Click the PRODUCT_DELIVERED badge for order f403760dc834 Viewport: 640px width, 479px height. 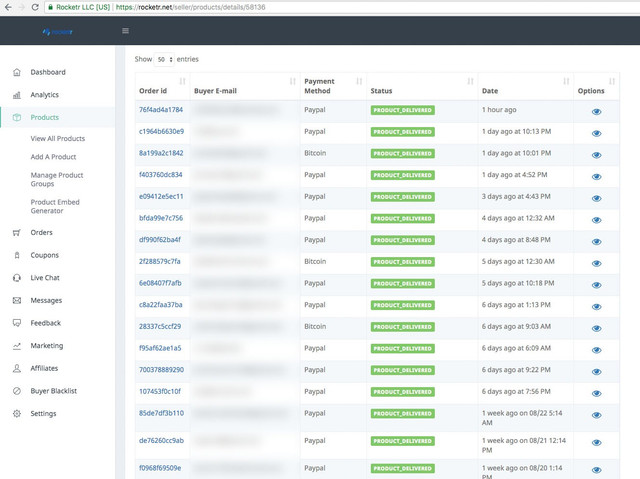402,174
